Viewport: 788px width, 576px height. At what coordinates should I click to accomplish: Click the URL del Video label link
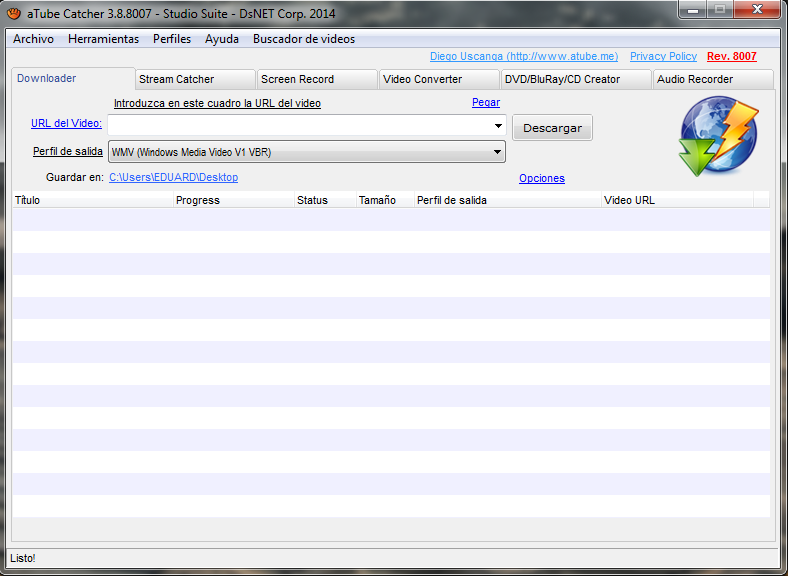[x=66, y=123]
